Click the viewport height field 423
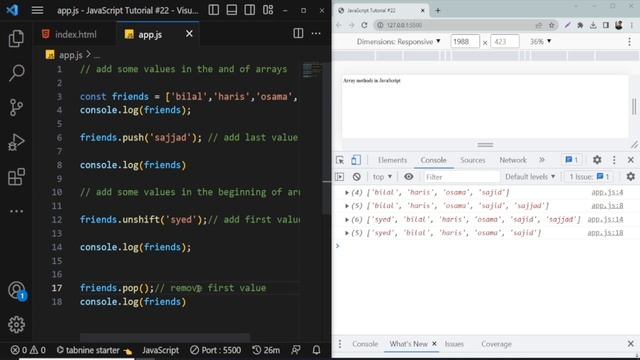Screen dimensions: 640x360 point(504,42)
